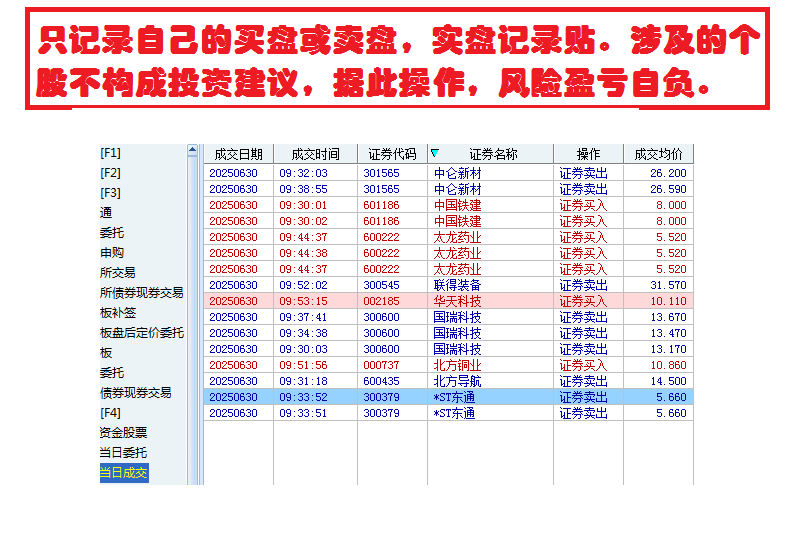
Task: Click the 300545 security code
Action: (x=381, y=285)
